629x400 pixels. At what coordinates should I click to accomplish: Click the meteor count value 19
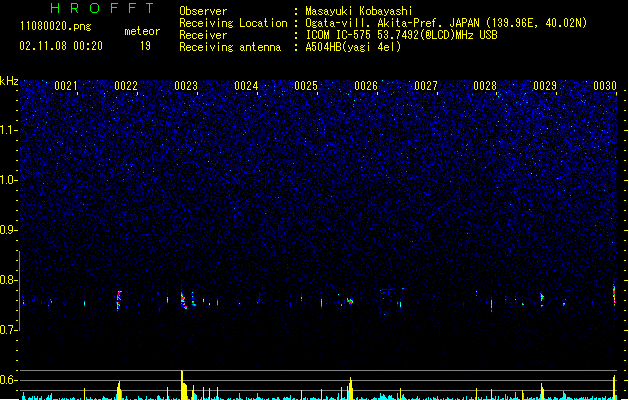point(145,46)
